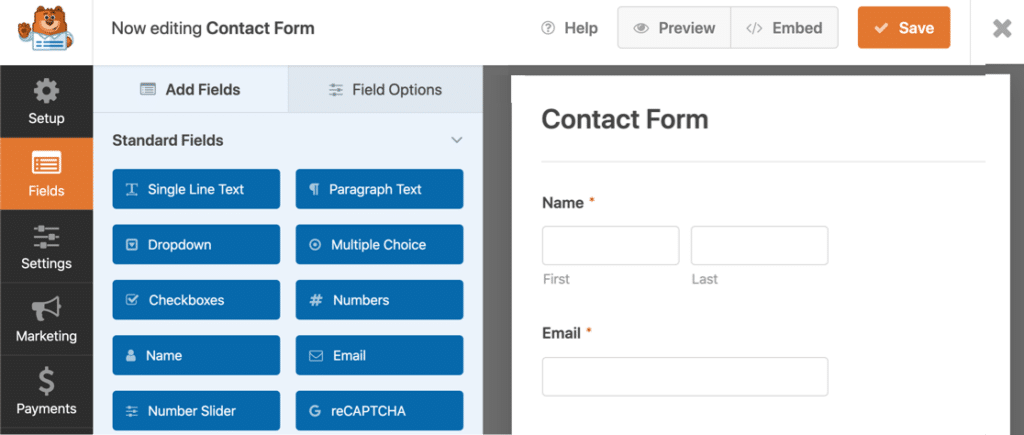Add a Multiple Choice field
Viewport: 1024px width, 435px height.
pos(379,244)
